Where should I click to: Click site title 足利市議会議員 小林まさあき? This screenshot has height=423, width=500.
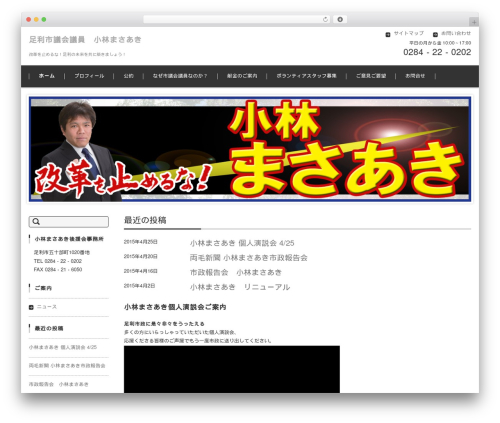(x=85, y=40)
